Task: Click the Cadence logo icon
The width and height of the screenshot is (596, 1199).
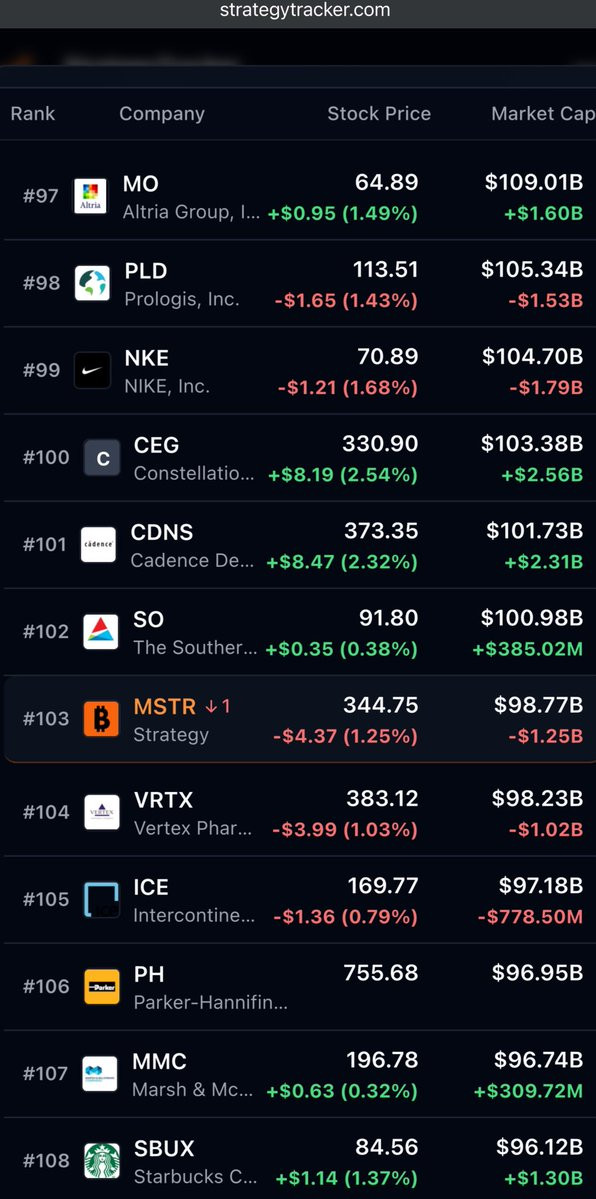Action: coord(99,544)
